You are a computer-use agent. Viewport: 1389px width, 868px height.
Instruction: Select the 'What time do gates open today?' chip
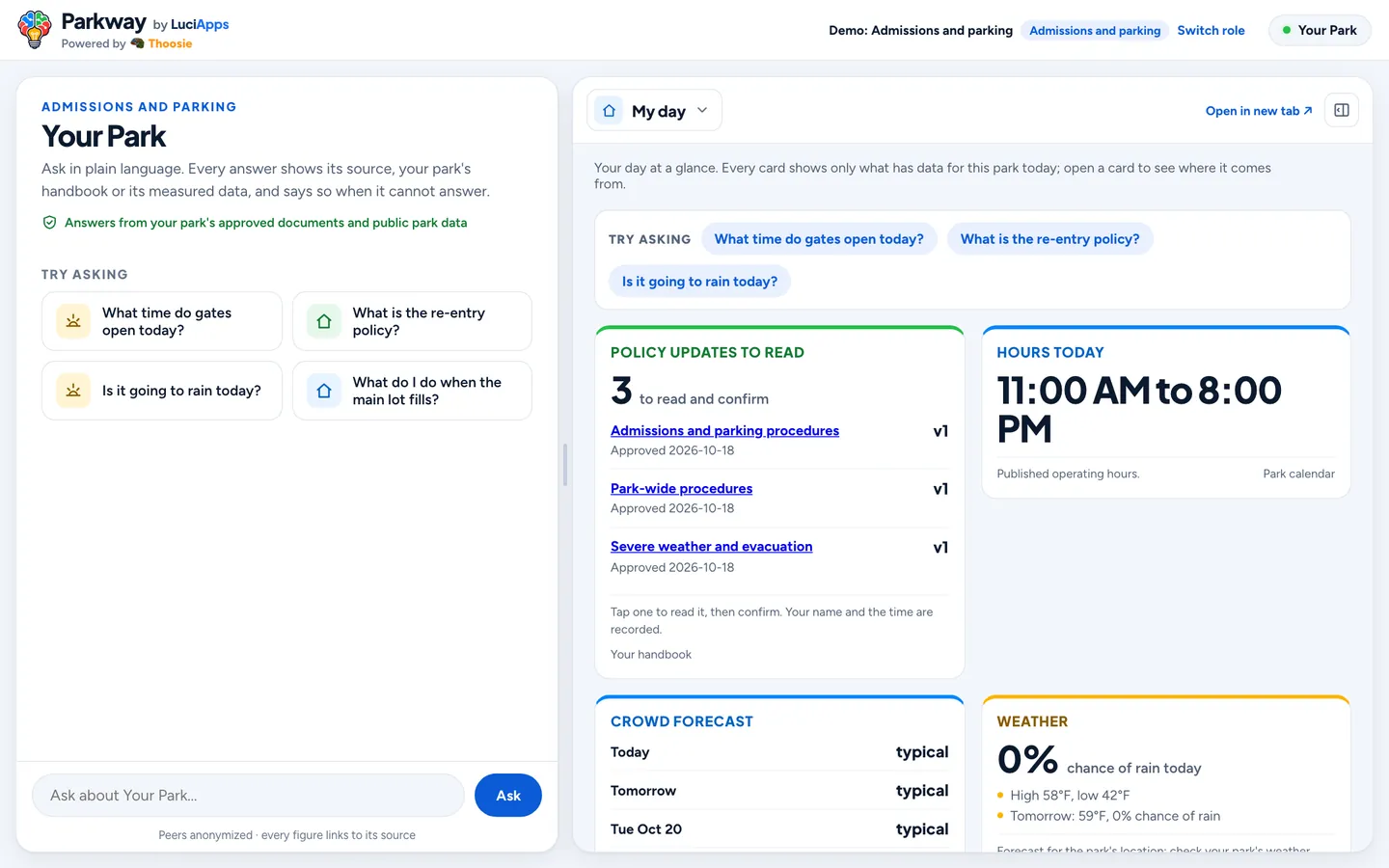coord(819,239)
